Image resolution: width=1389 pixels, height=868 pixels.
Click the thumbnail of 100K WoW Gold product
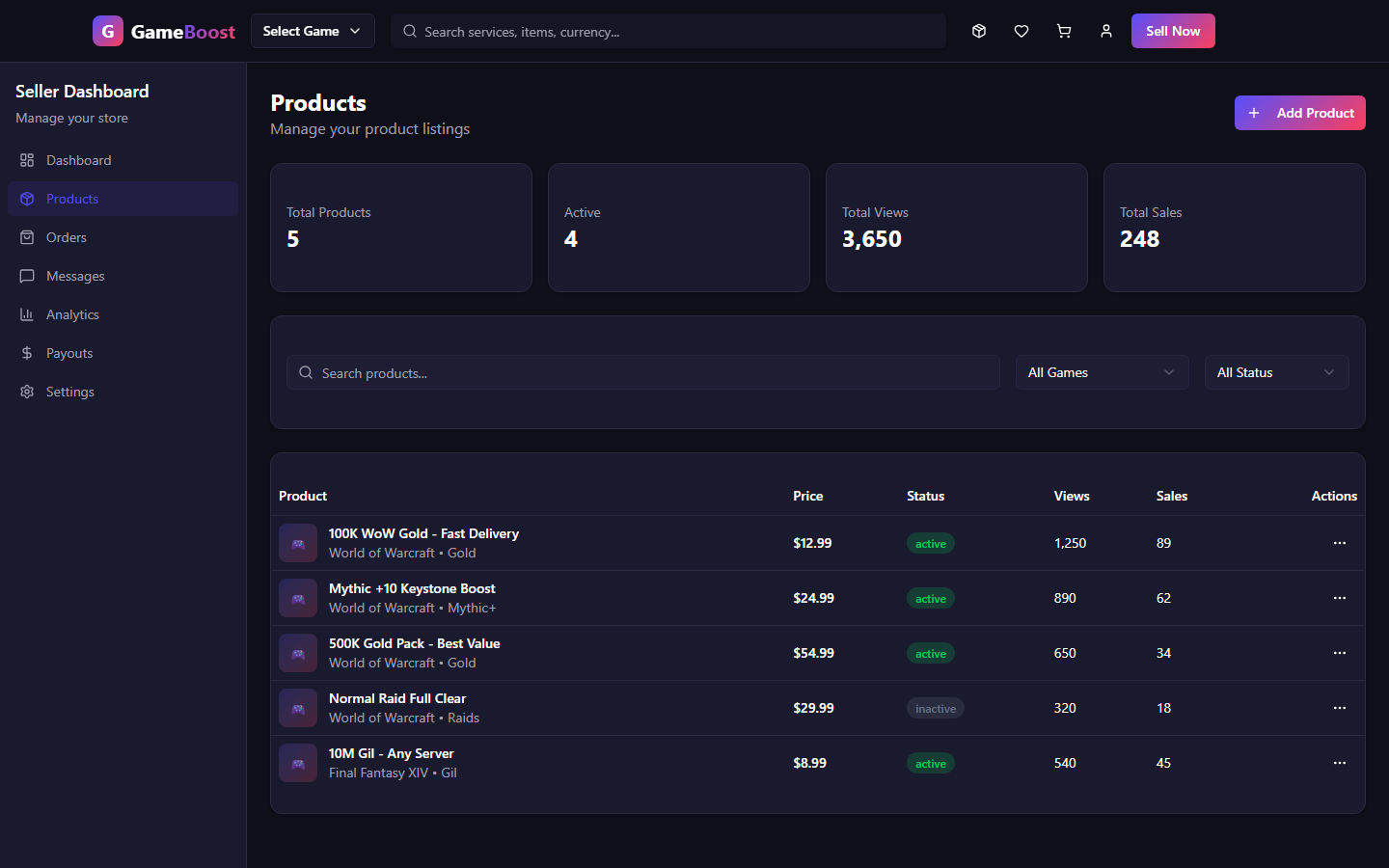(x=298, y=543)
